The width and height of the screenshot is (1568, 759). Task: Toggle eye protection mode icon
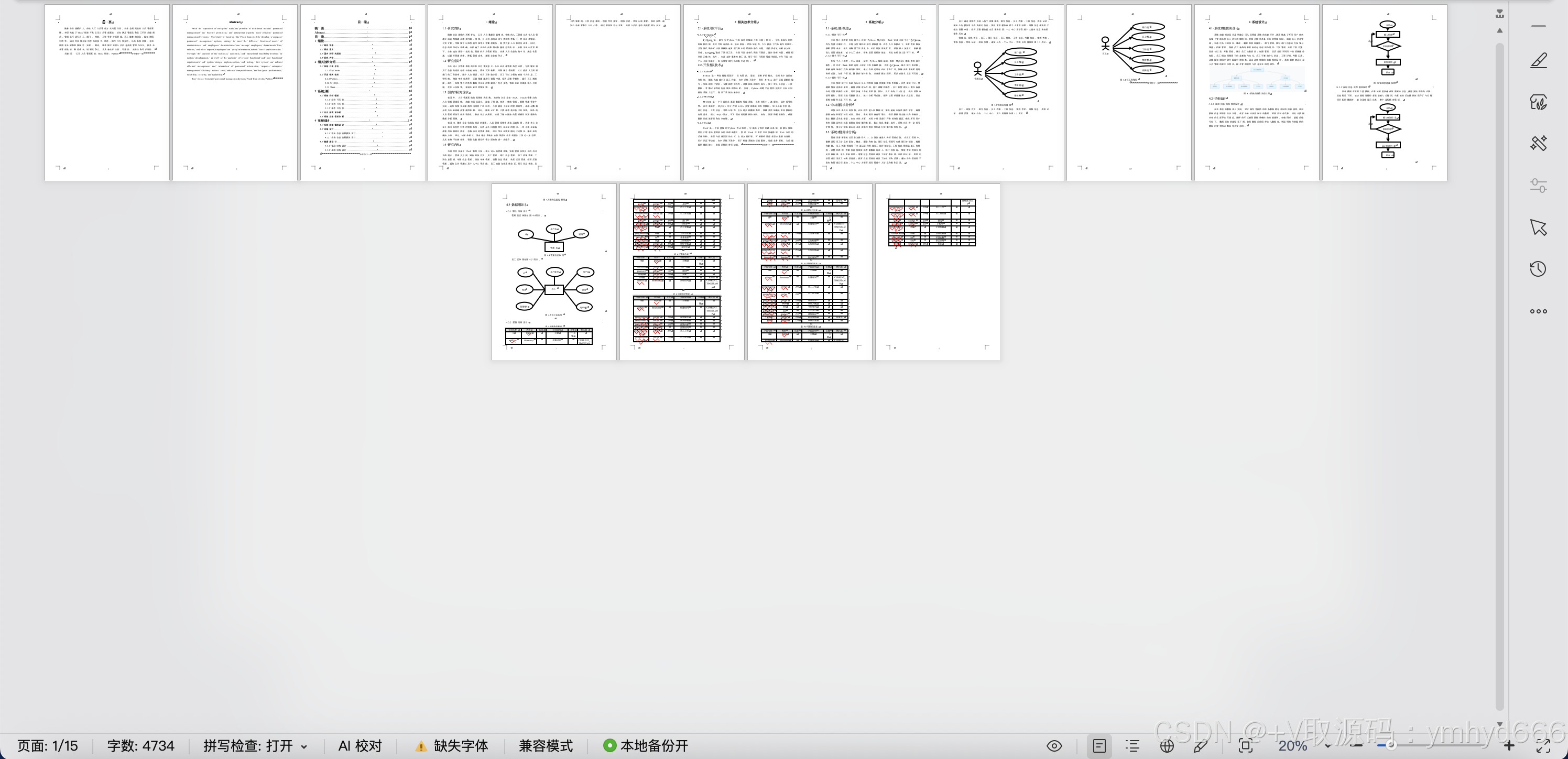click(x=1054, y=746)
